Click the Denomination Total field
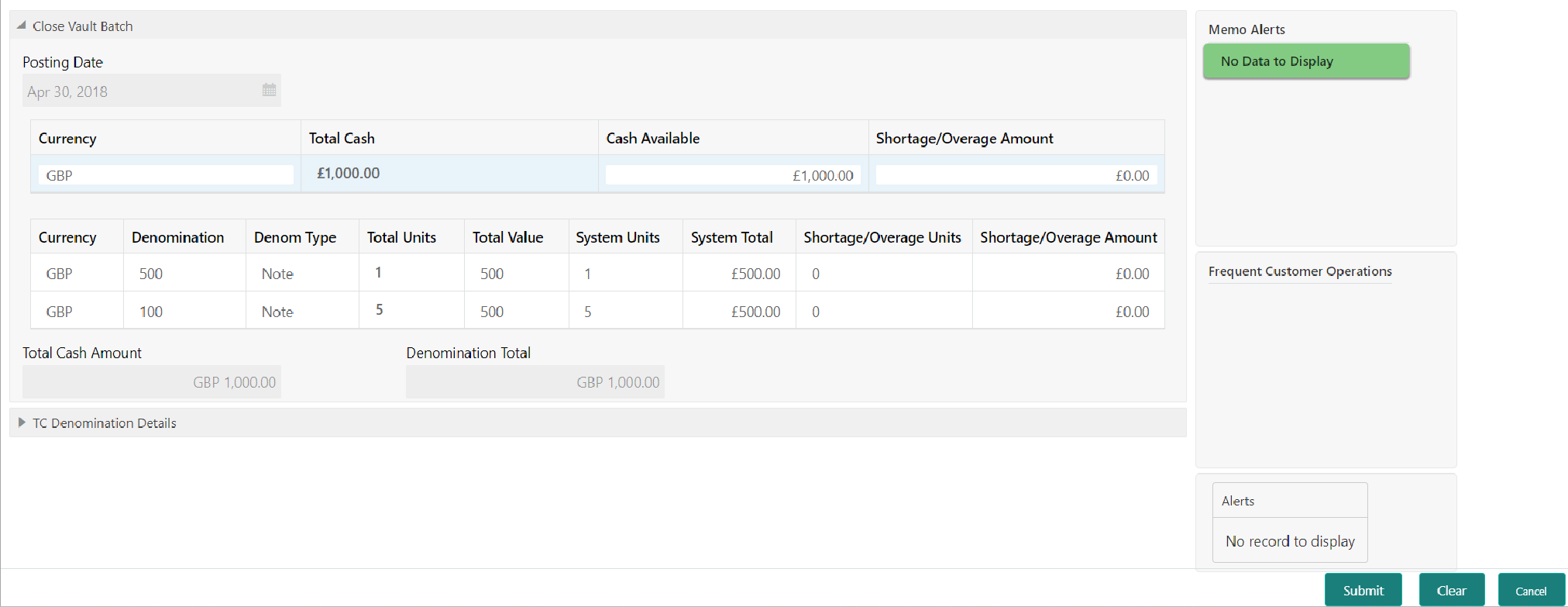 (535, 382)
